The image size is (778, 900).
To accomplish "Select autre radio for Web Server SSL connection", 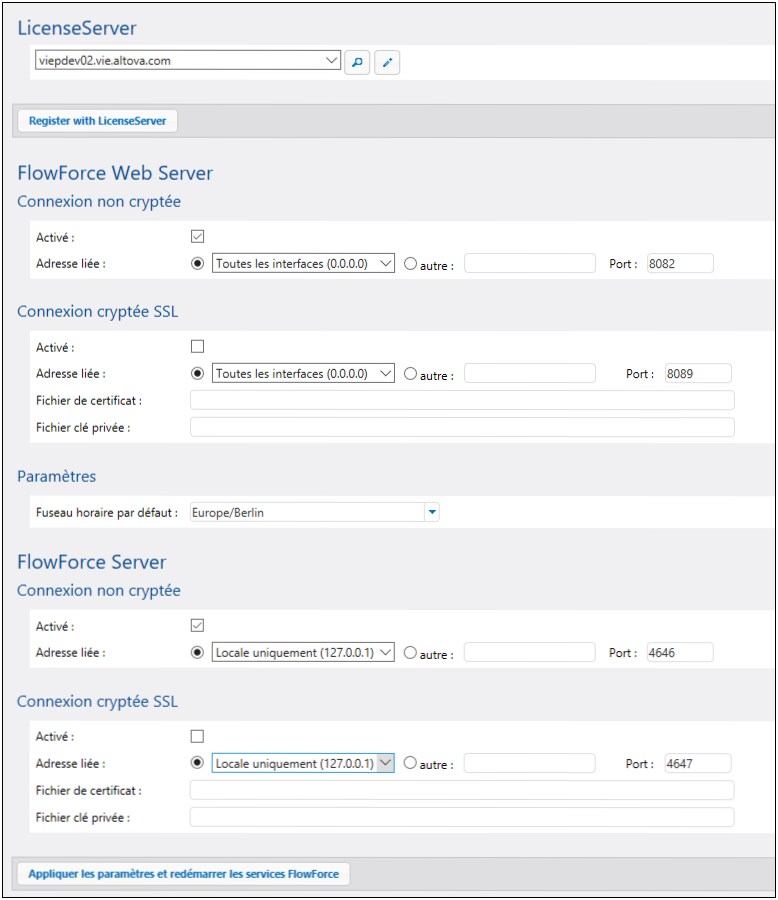I will [x=410, y=374].
